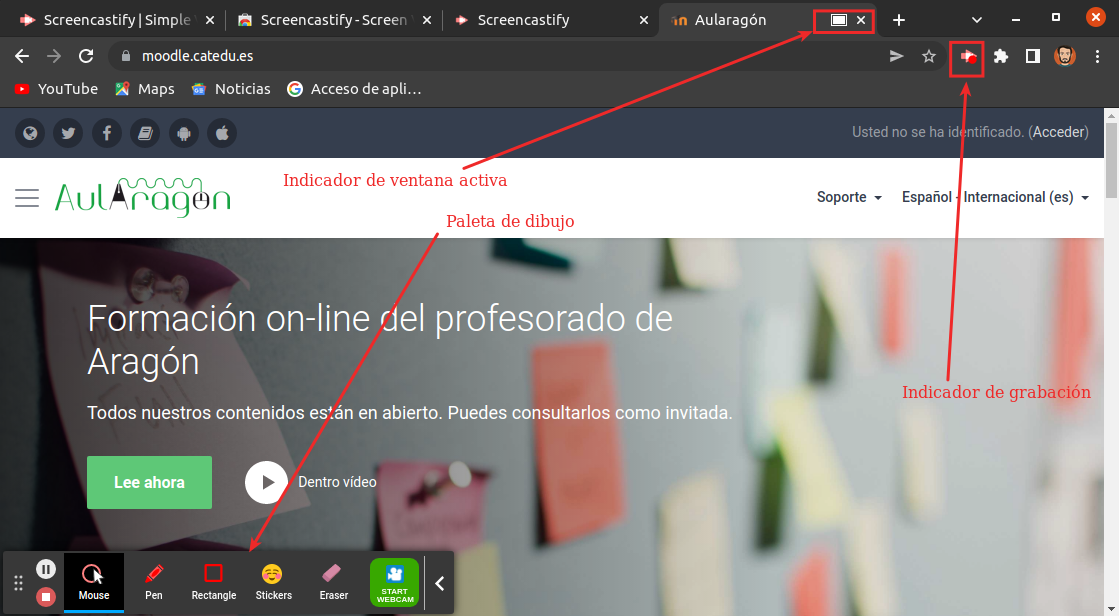Click the share page arrow icon

[x=896, y=56]
